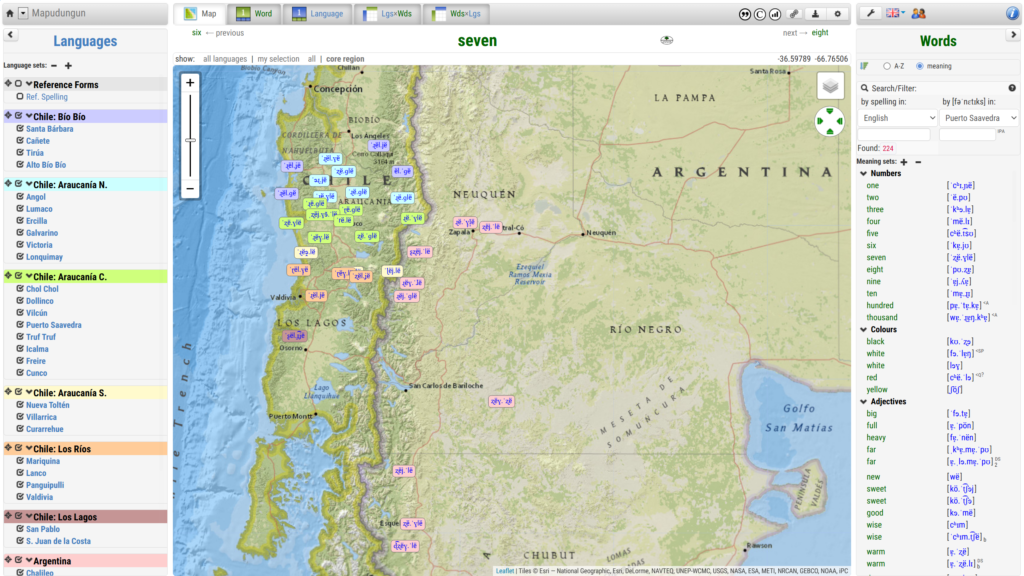Open the English spelling dropdown
The width and height of the screenshot is (1024, 576).
click(897, 118)
